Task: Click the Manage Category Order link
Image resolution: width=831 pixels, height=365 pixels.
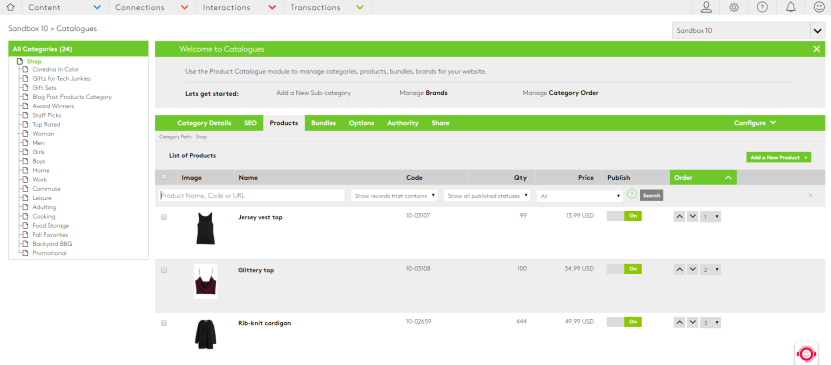Action: tap(560, 93)
